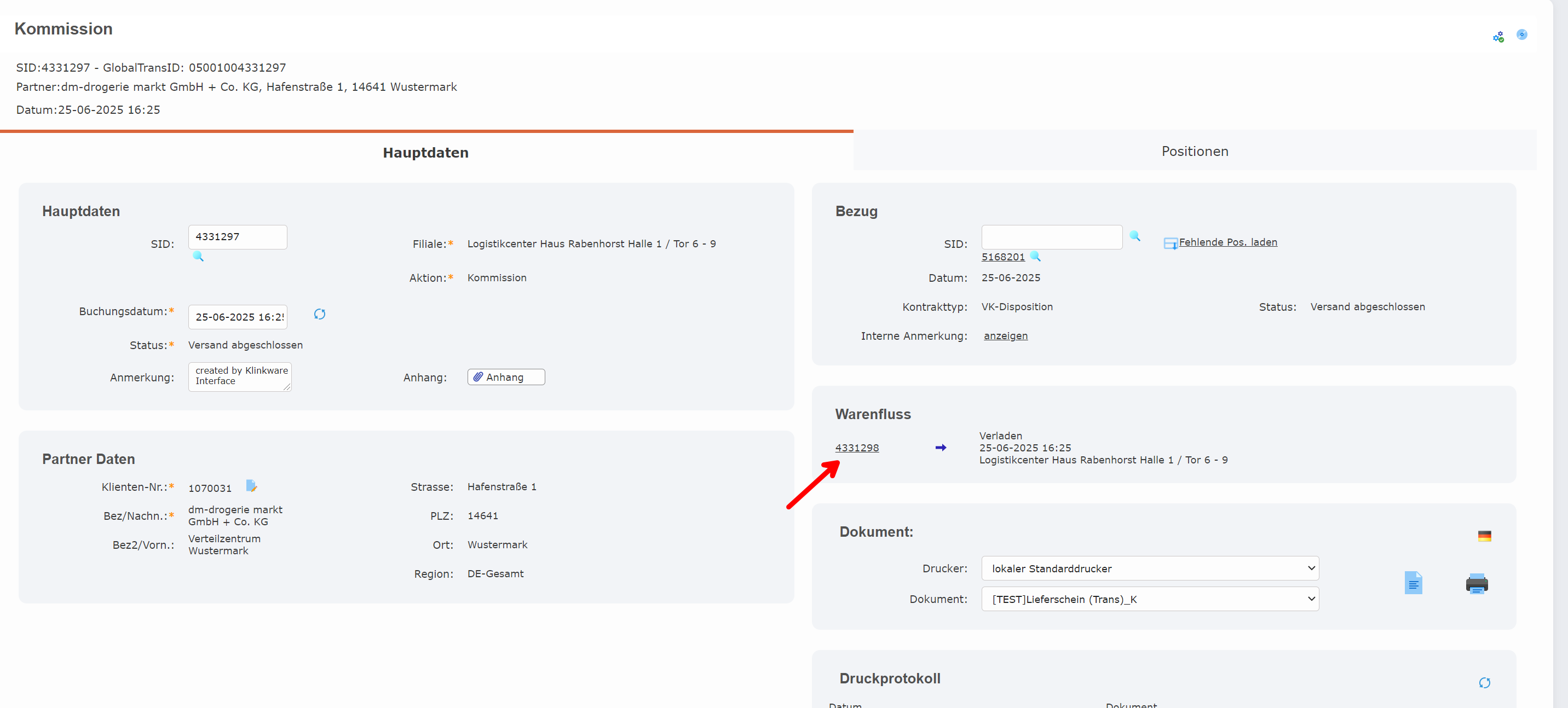Refresh the Druckprotokoll list
The height and width of the screenshot is (708, 1568).
[1484, 682]
